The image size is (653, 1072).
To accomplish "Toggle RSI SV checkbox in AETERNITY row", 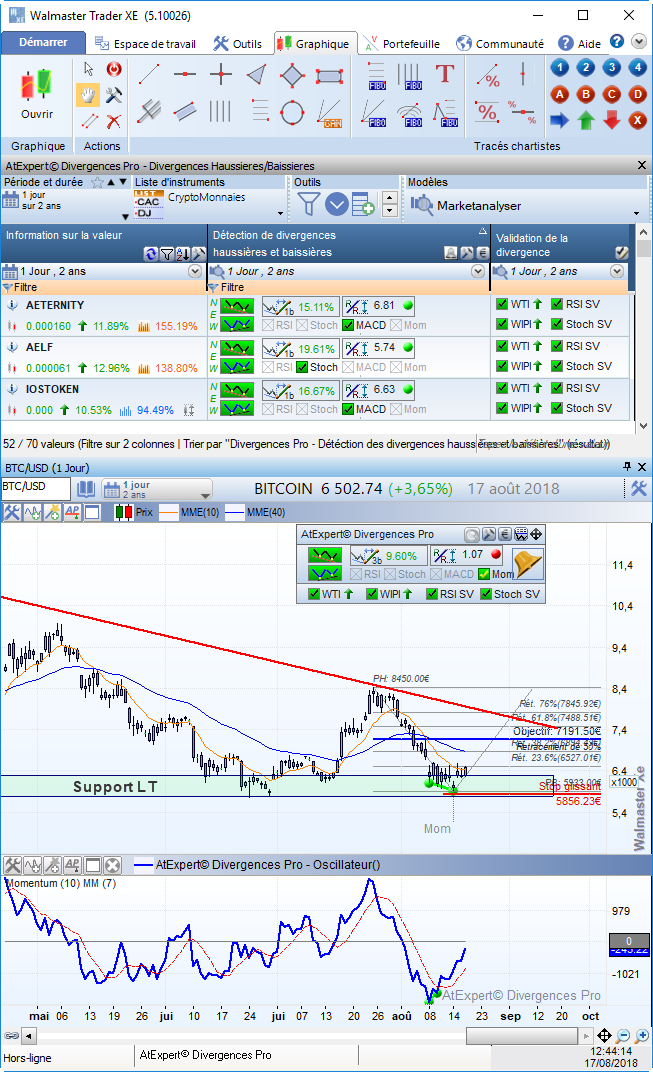I will pyautogui.click(x=557, y=304).
